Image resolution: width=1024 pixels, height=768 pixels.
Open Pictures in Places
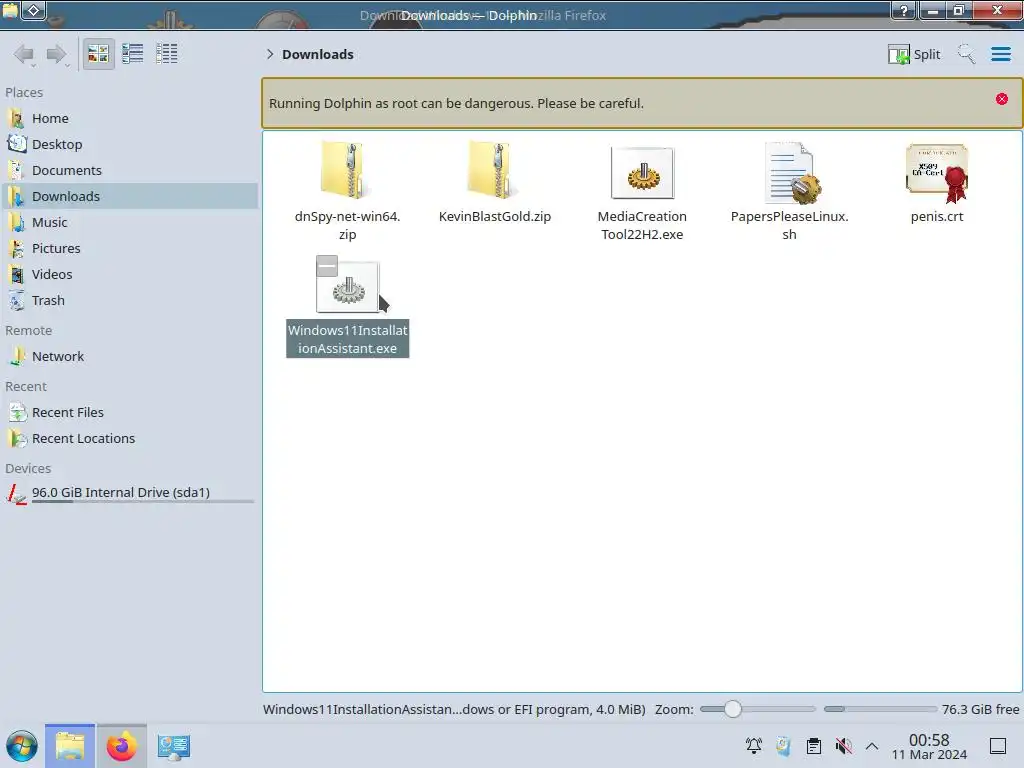129,249
